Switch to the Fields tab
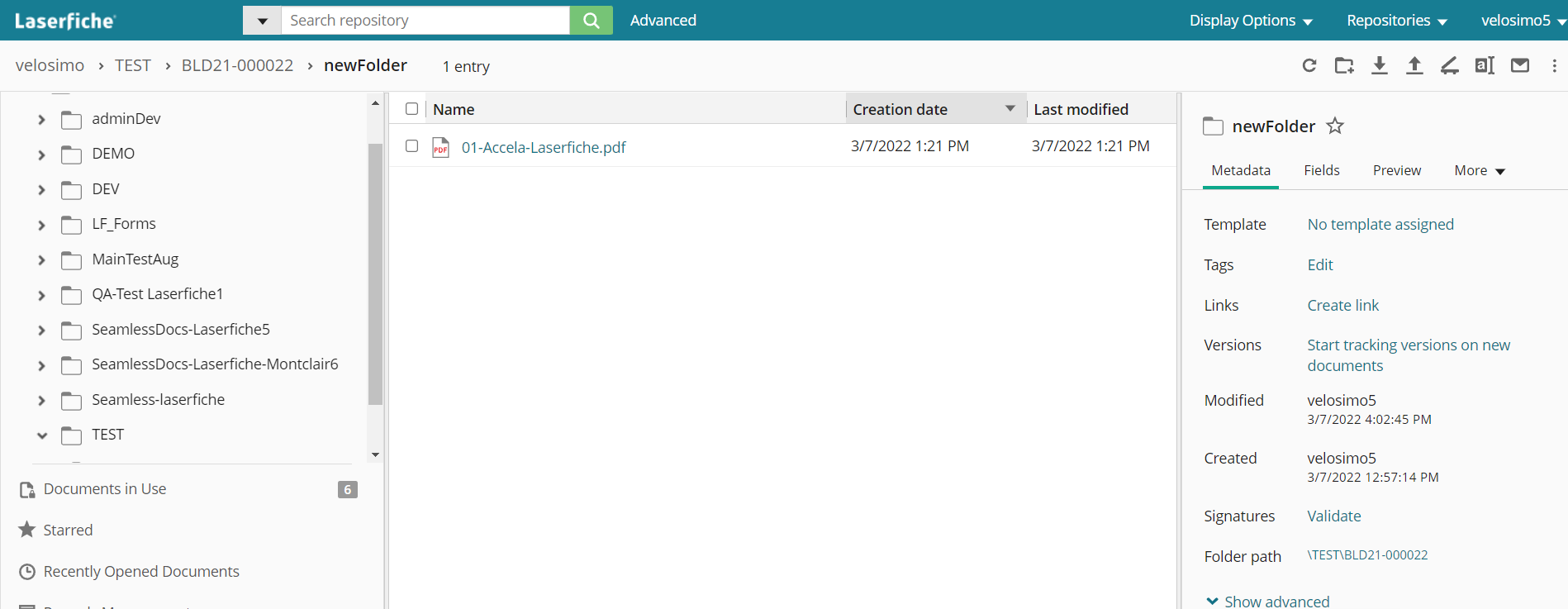The image size is (1568, 609). pyautogui.click(x=1322, y=170)
